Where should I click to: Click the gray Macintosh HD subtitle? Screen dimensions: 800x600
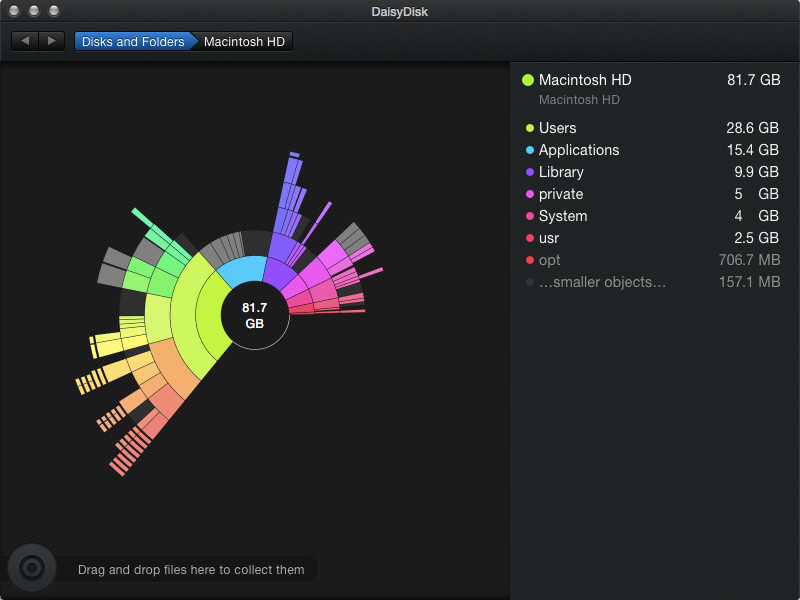[579, 99]
